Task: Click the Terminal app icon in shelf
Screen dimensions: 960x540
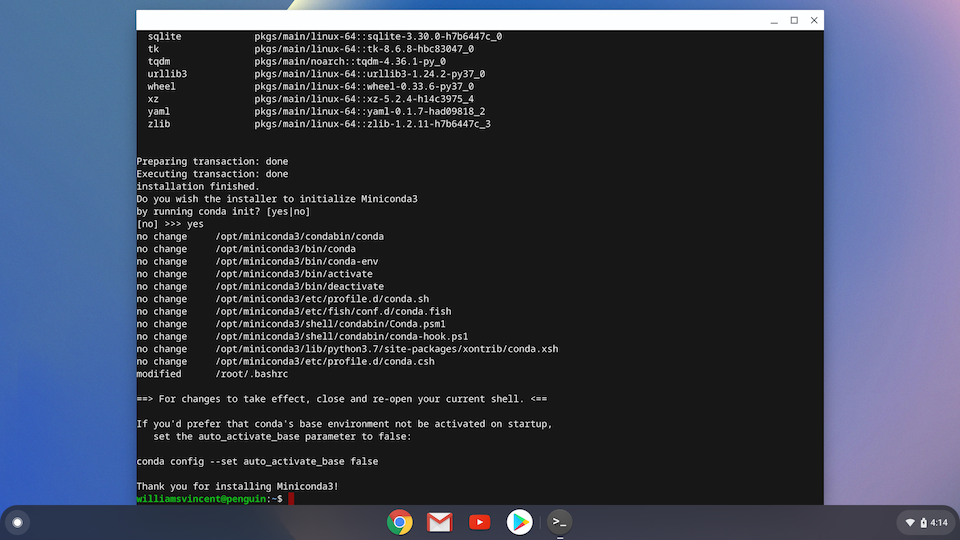Action: tap(559, 522)
